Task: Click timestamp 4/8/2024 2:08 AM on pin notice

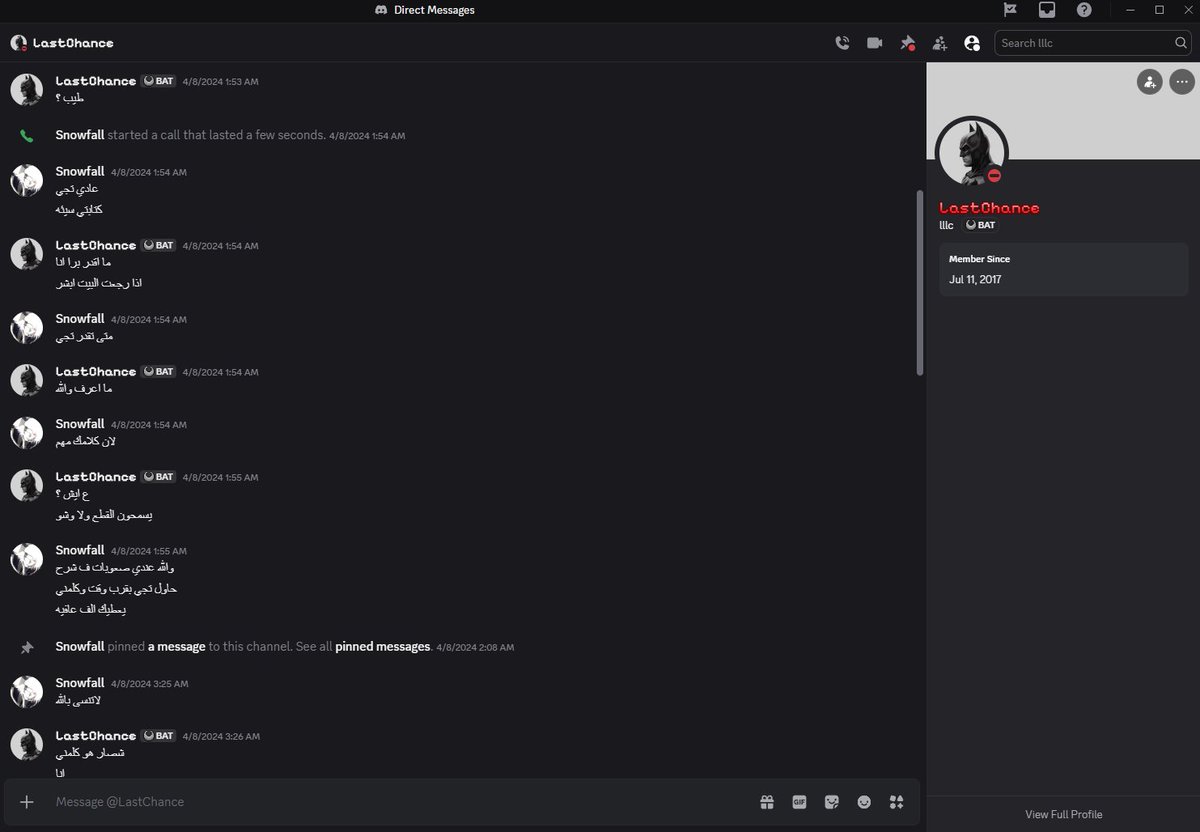Action: [x=475, y=648]
